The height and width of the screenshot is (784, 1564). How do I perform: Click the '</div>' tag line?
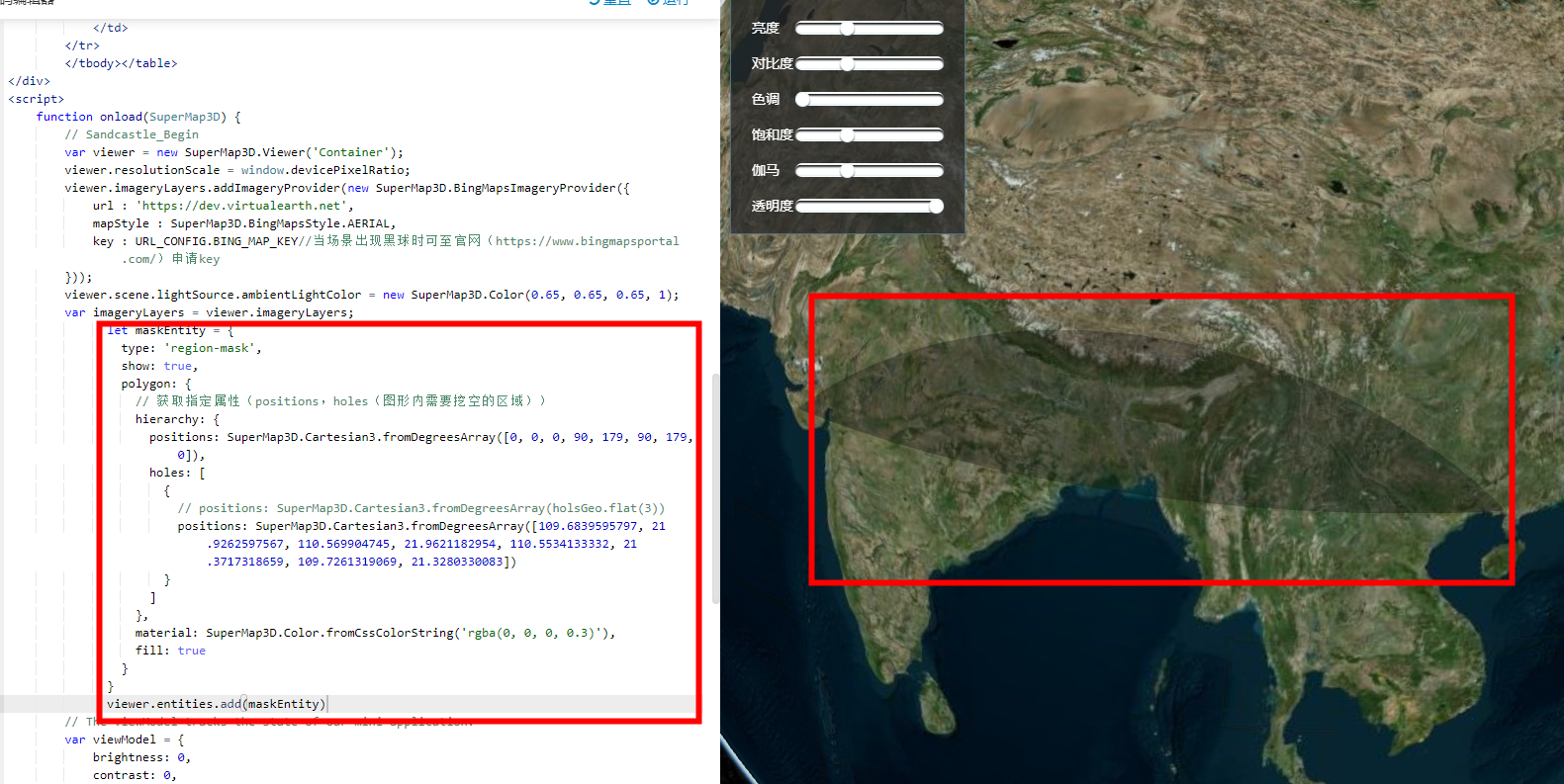click(x=29, y=81)
